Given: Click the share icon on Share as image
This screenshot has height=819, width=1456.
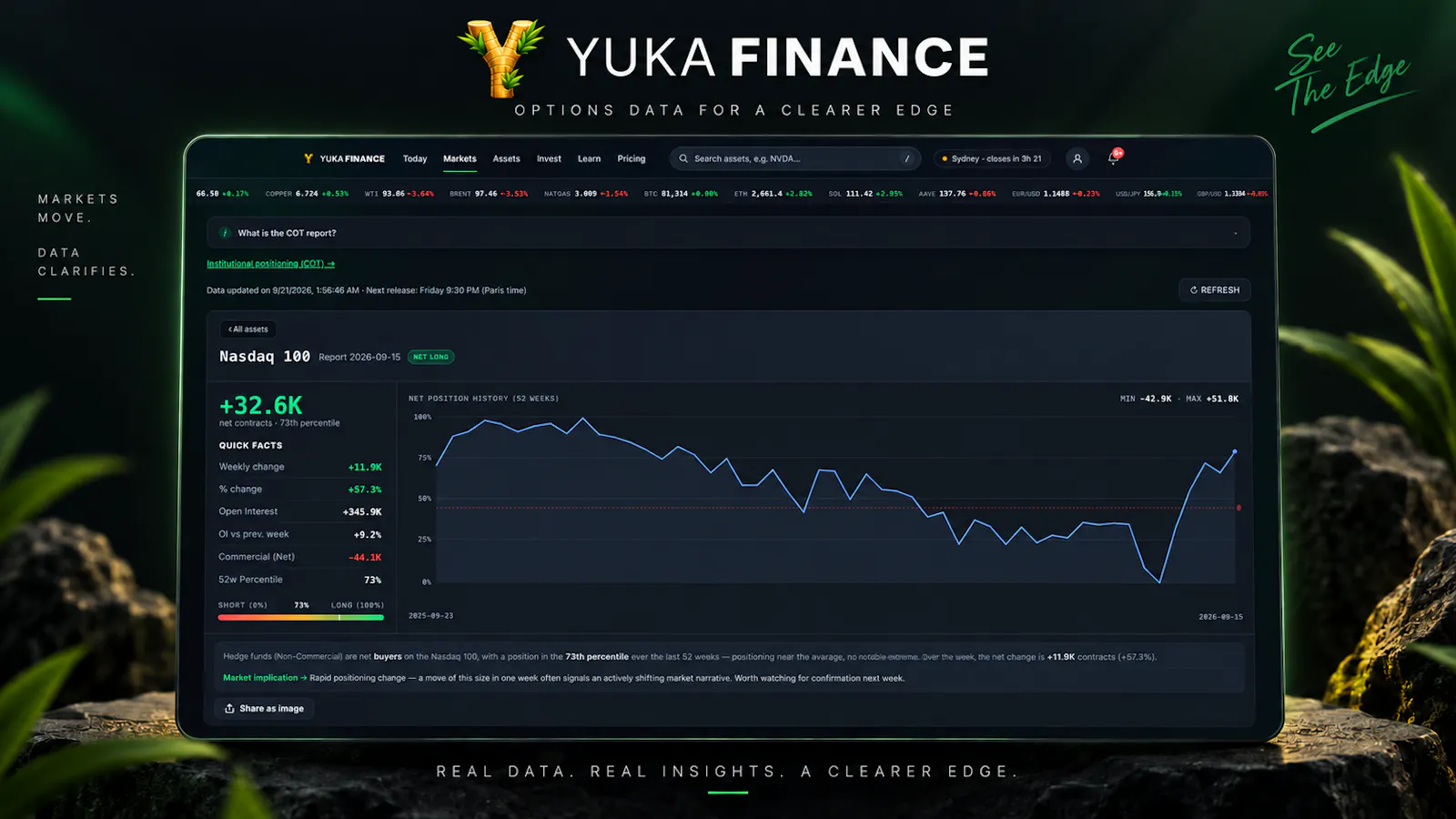Looking at the screenshot, I should click(x=229, y=709).
